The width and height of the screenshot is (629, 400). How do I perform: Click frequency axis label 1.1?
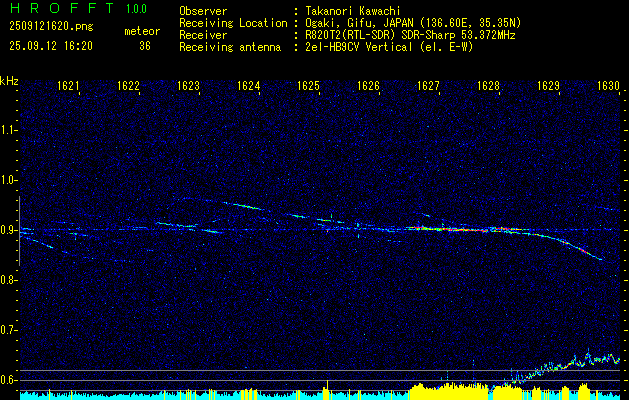[9, 130]
